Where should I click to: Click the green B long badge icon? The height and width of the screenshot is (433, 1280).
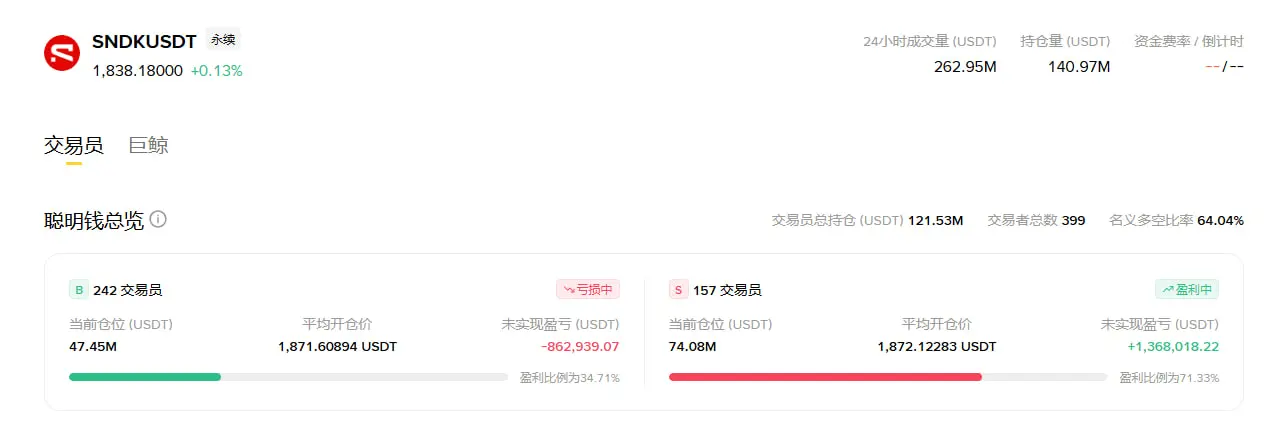(x=78, y=290)
